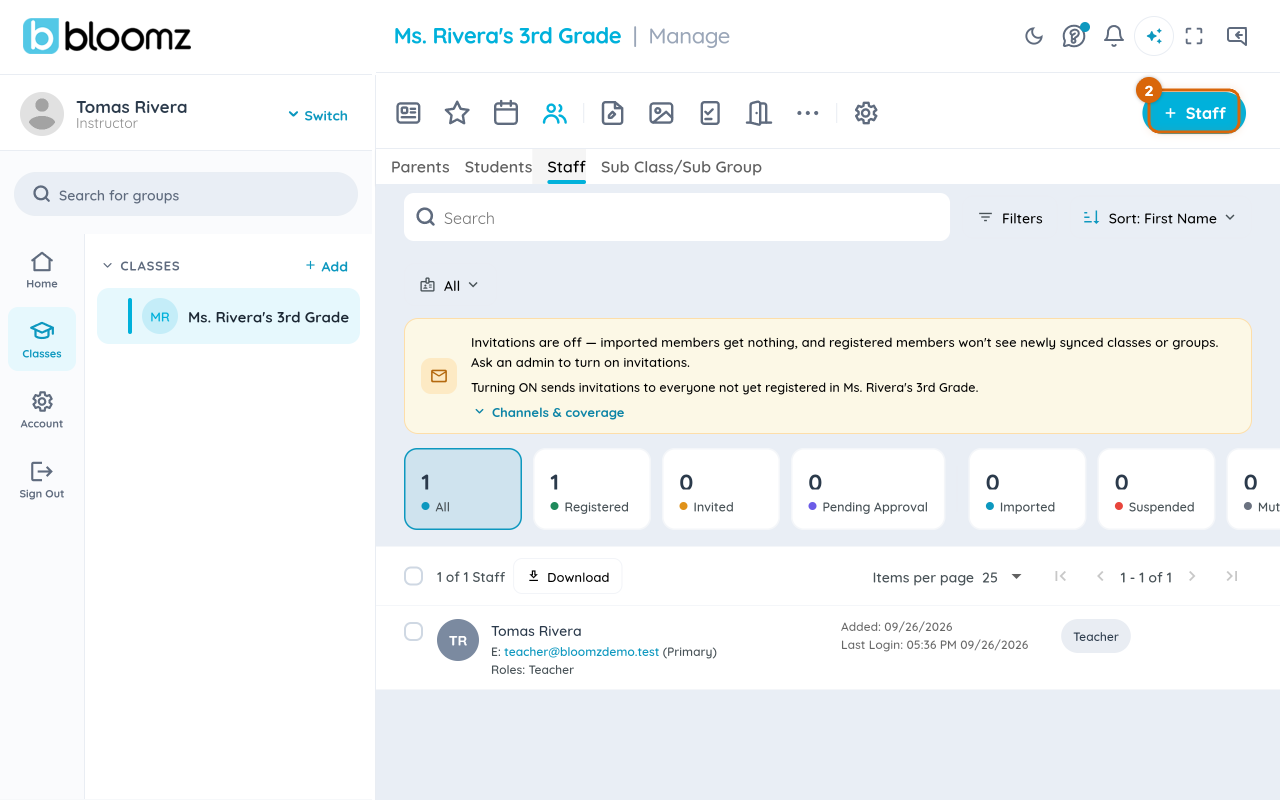
Task: Open the checklist toolbar icon
Action: [x=710, y=113]
